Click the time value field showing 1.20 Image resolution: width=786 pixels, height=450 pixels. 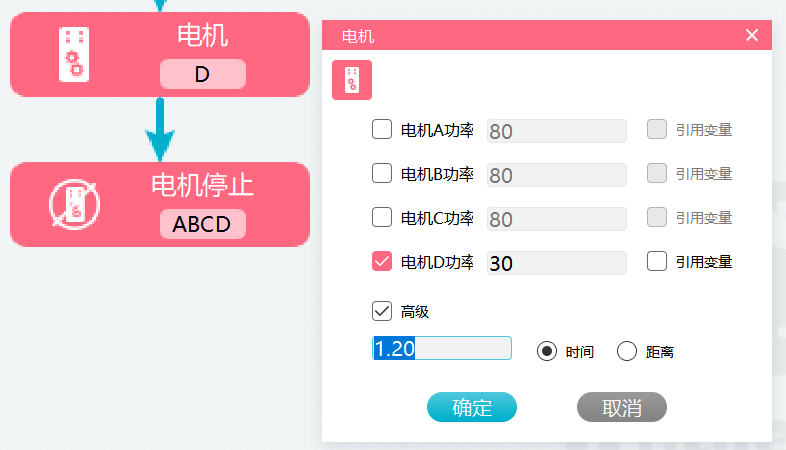(x=442, y=348)
